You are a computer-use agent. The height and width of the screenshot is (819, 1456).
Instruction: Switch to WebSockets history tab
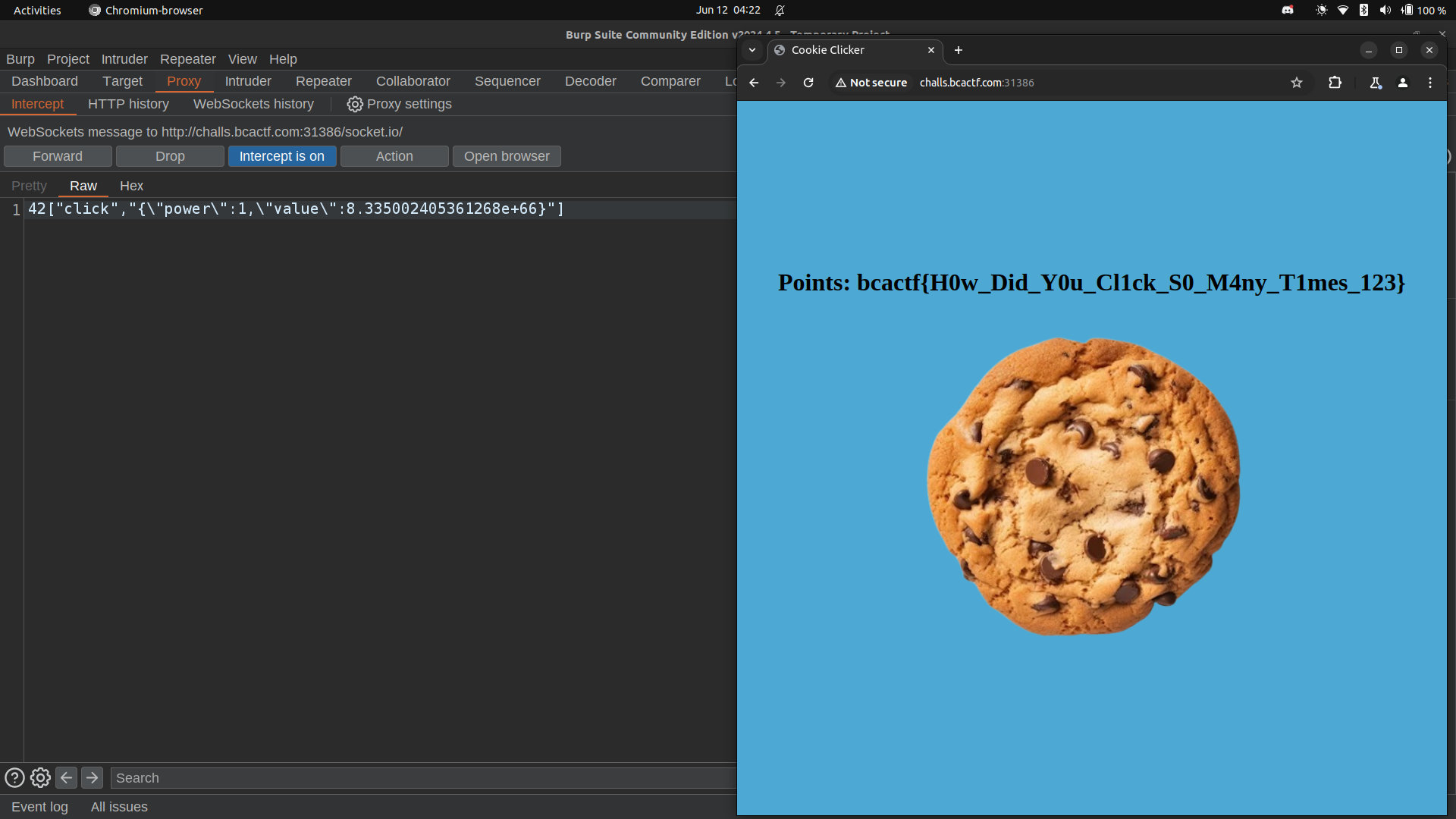253,104
